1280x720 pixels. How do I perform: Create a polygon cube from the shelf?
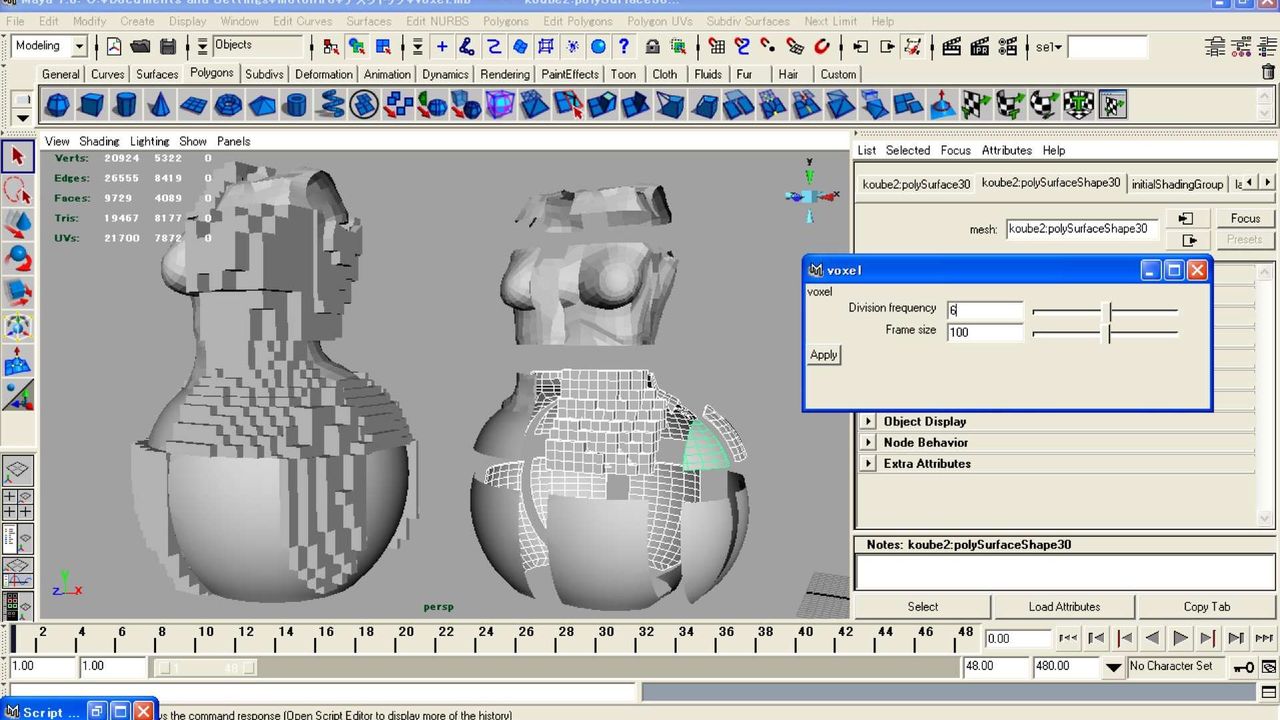coord(91,104)
